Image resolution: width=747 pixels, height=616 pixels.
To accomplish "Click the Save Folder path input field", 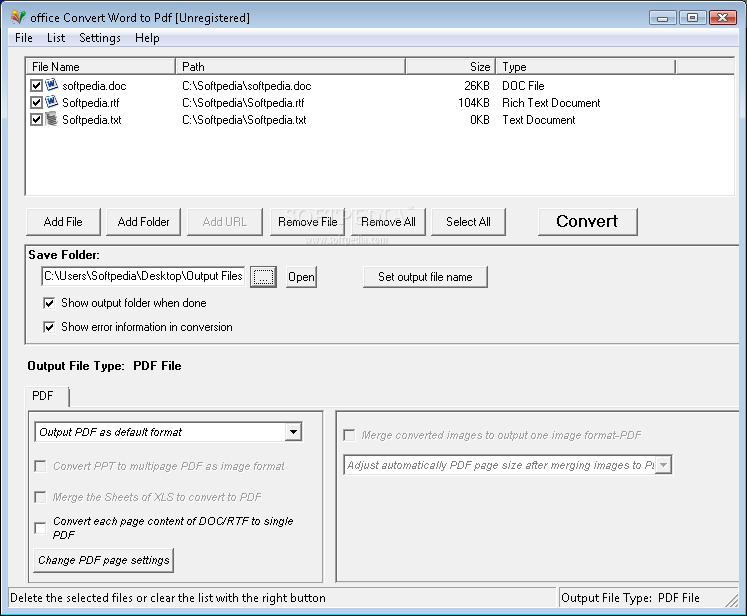I will click(x=142, y=277).
